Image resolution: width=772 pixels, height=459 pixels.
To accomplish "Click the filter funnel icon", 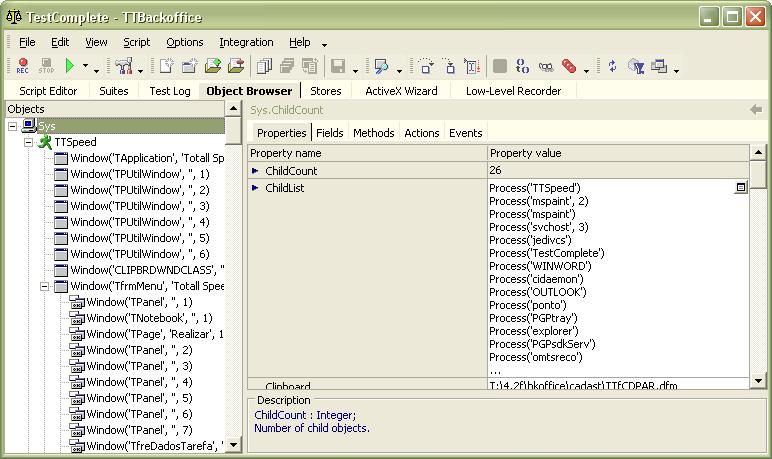I will click(636, 66).
